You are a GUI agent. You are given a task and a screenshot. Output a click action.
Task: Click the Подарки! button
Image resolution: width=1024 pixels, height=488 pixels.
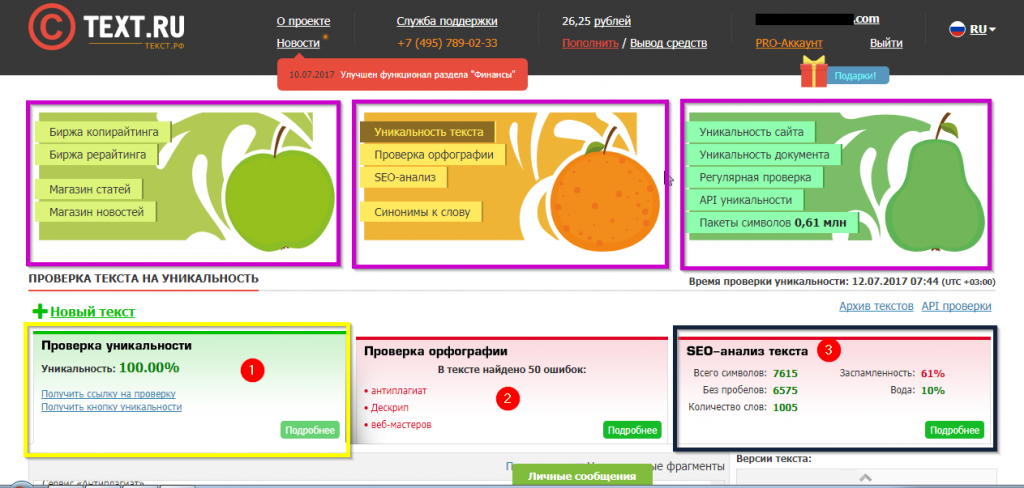click(858, 75)
